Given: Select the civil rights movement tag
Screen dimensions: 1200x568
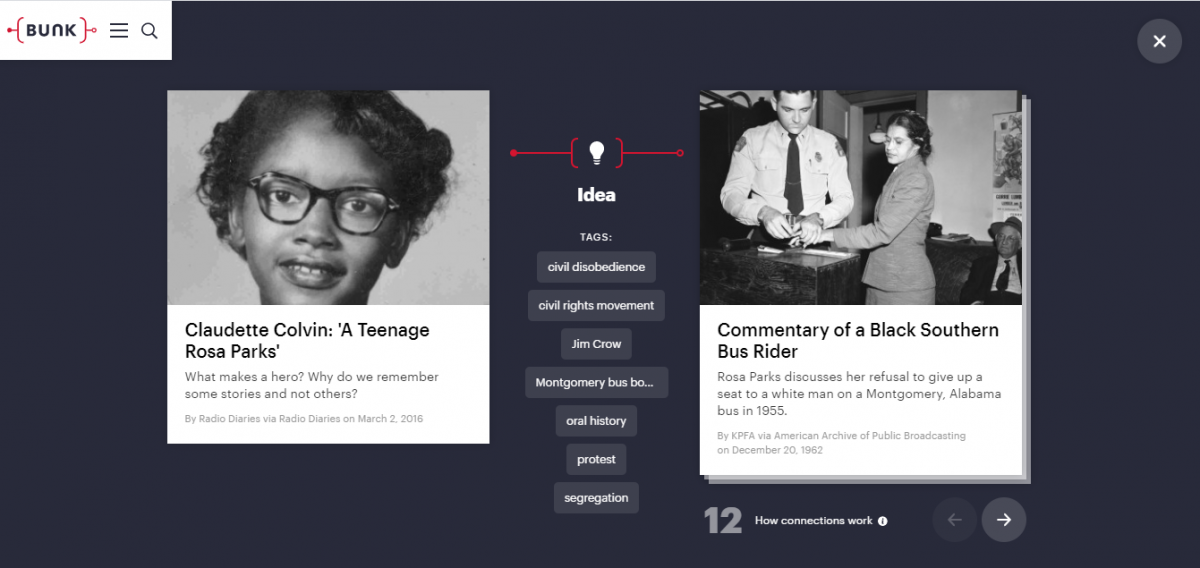Looking at the screenshot, I should click(x=596, y=306).
